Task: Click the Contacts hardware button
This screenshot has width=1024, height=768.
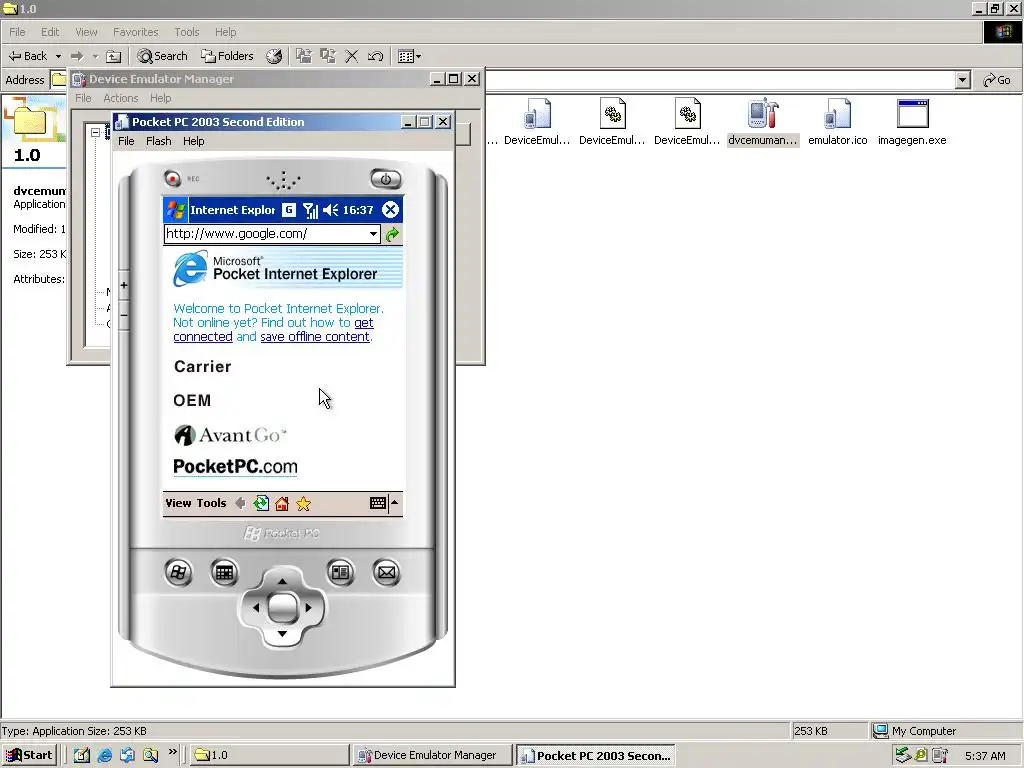Action: pyautogui.click(x=340, y=573)
